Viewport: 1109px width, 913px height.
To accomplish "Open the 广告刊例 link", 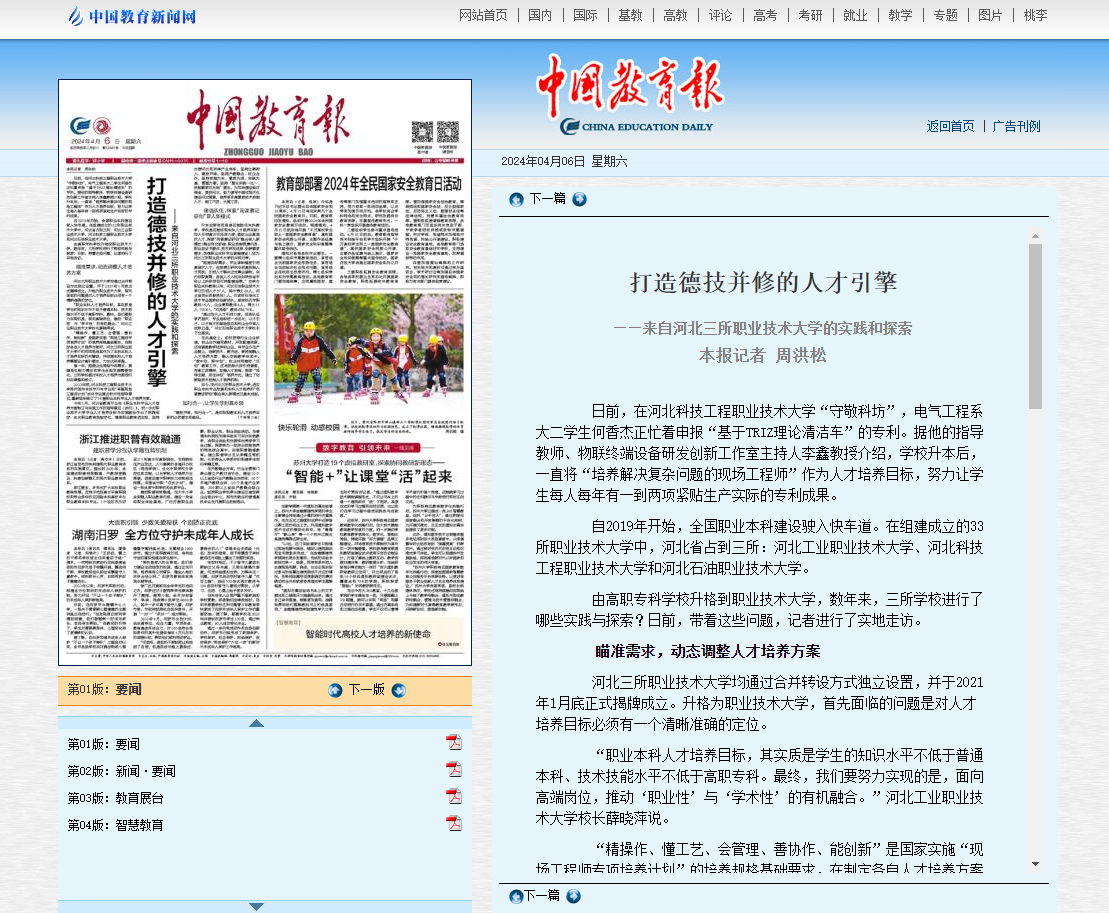I will (x=1016, y=126).
